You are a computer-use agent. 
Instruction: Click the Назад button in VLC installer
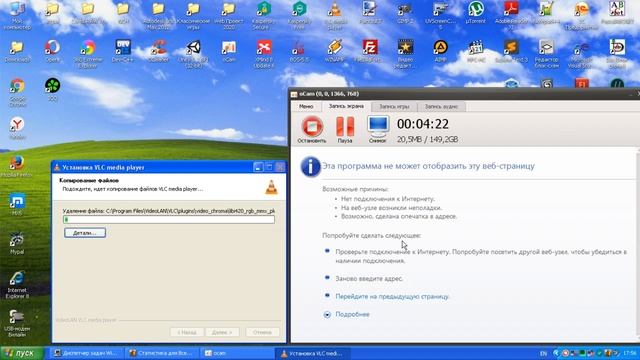(187, 332)
